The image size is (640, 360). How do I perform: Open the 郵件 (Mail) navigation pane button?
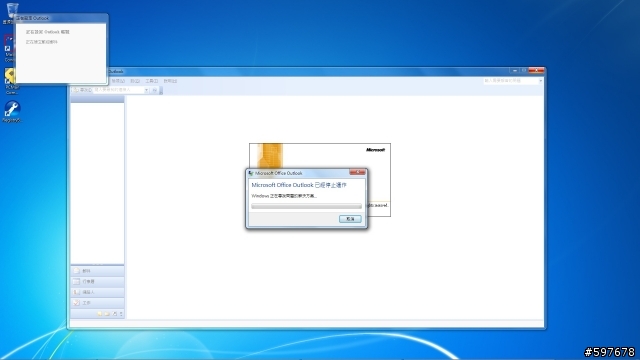pos(97,271)
